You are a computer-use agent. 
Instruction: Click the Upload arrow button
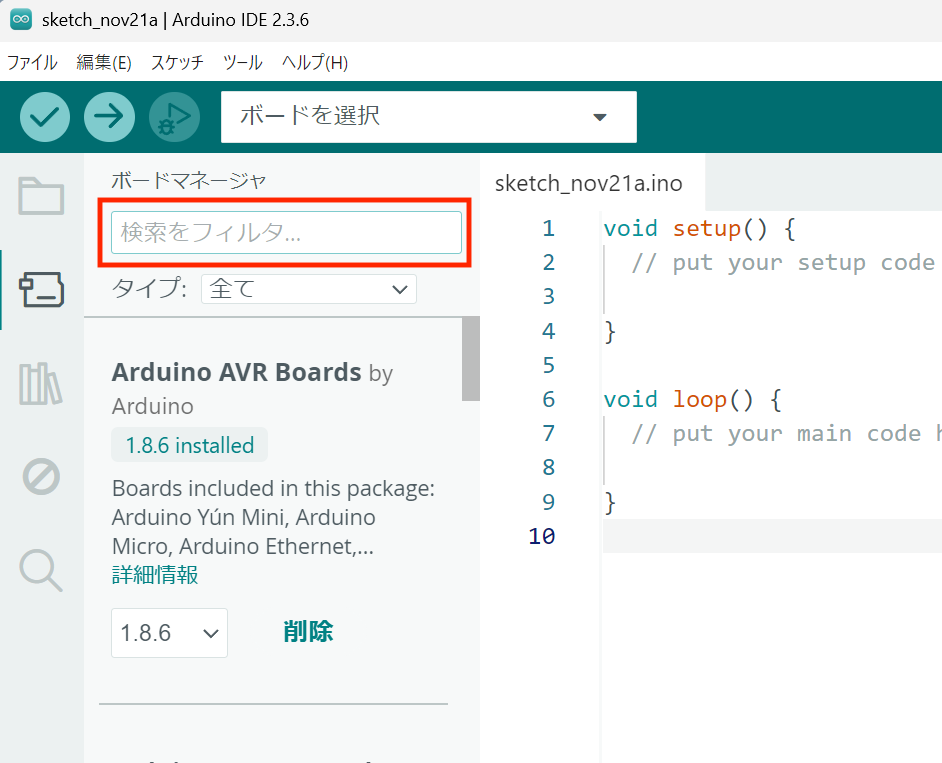tap(109, 117)
